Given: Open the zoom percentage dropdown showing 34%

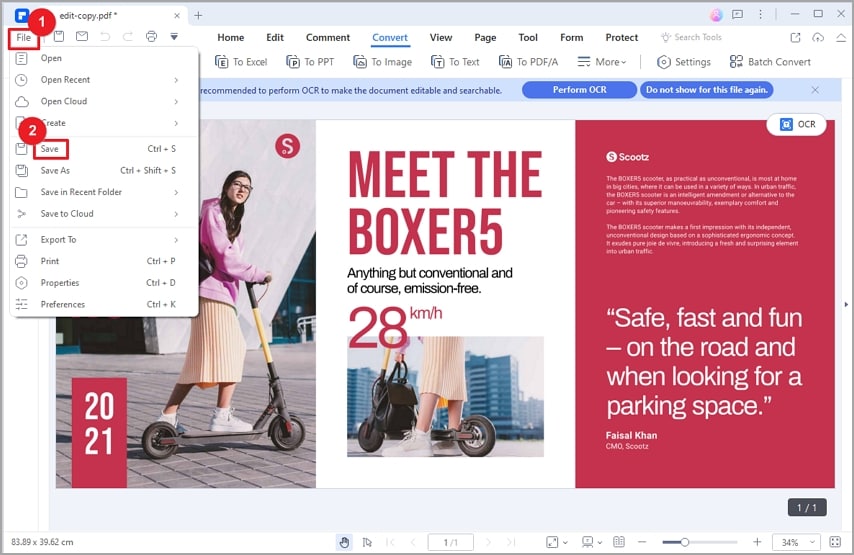Looking at the screenshot, I should pos(796,542).
